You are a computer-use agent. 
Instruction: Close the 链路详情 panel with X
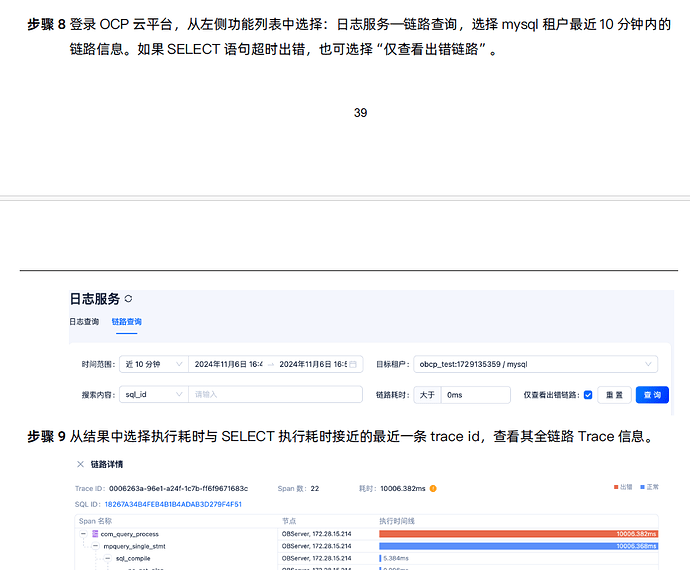(80, 464)
